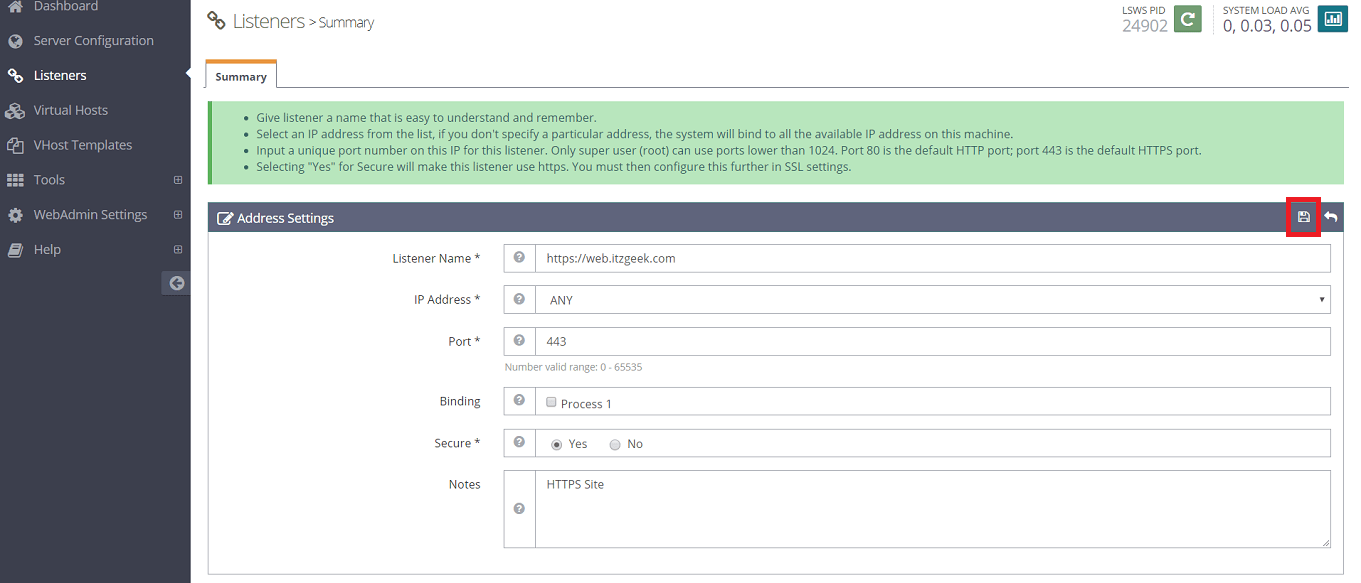Click the green graceful restart icon
Image resolution: width=1361 pixels, height=583 pixels.
tap(1187, 19)
